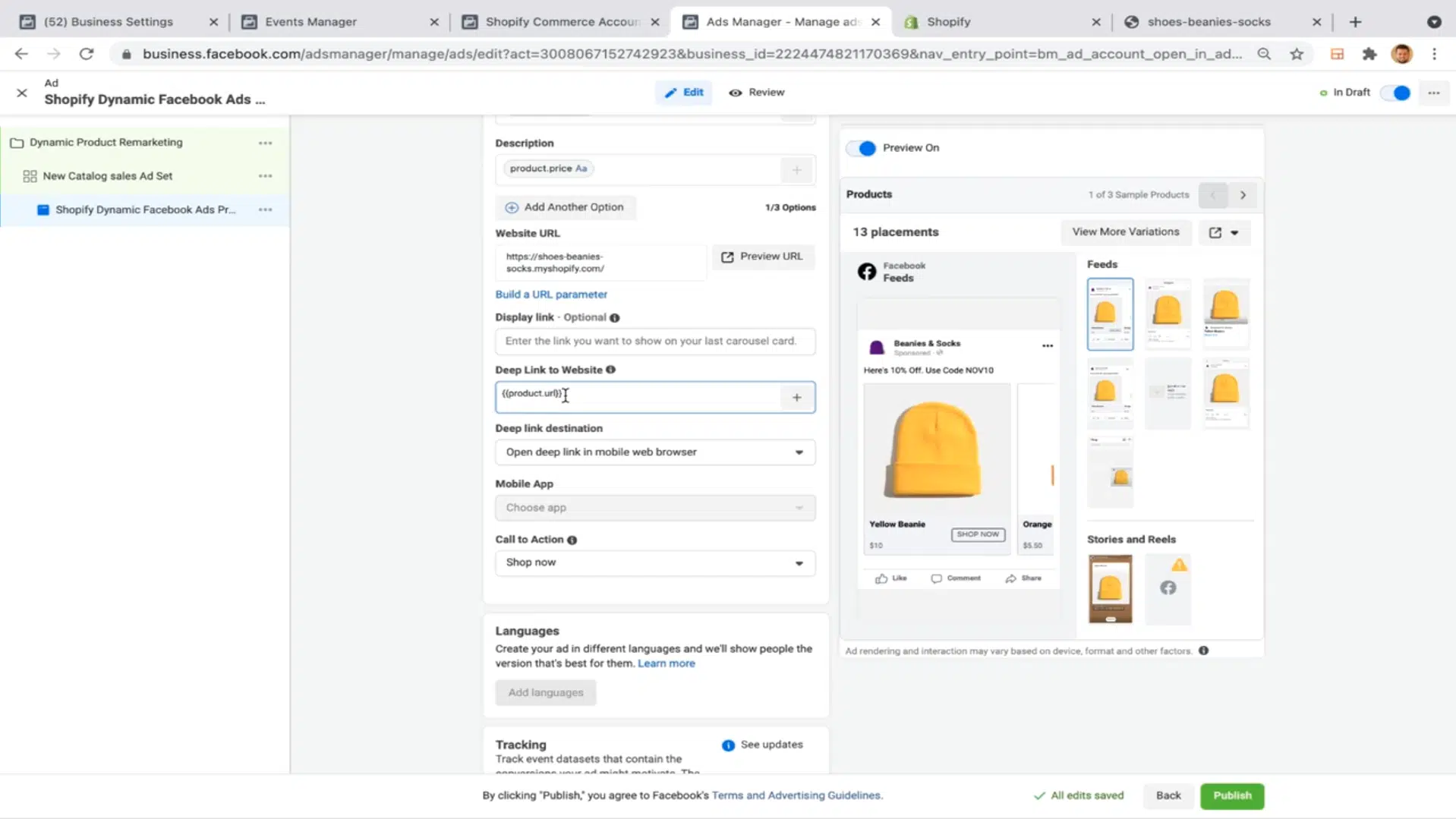Screen dimensions: 1456x819
Task: Open the View More Variations dropdown arrow
Action: pyautogui.click(x=1236, y=232)
